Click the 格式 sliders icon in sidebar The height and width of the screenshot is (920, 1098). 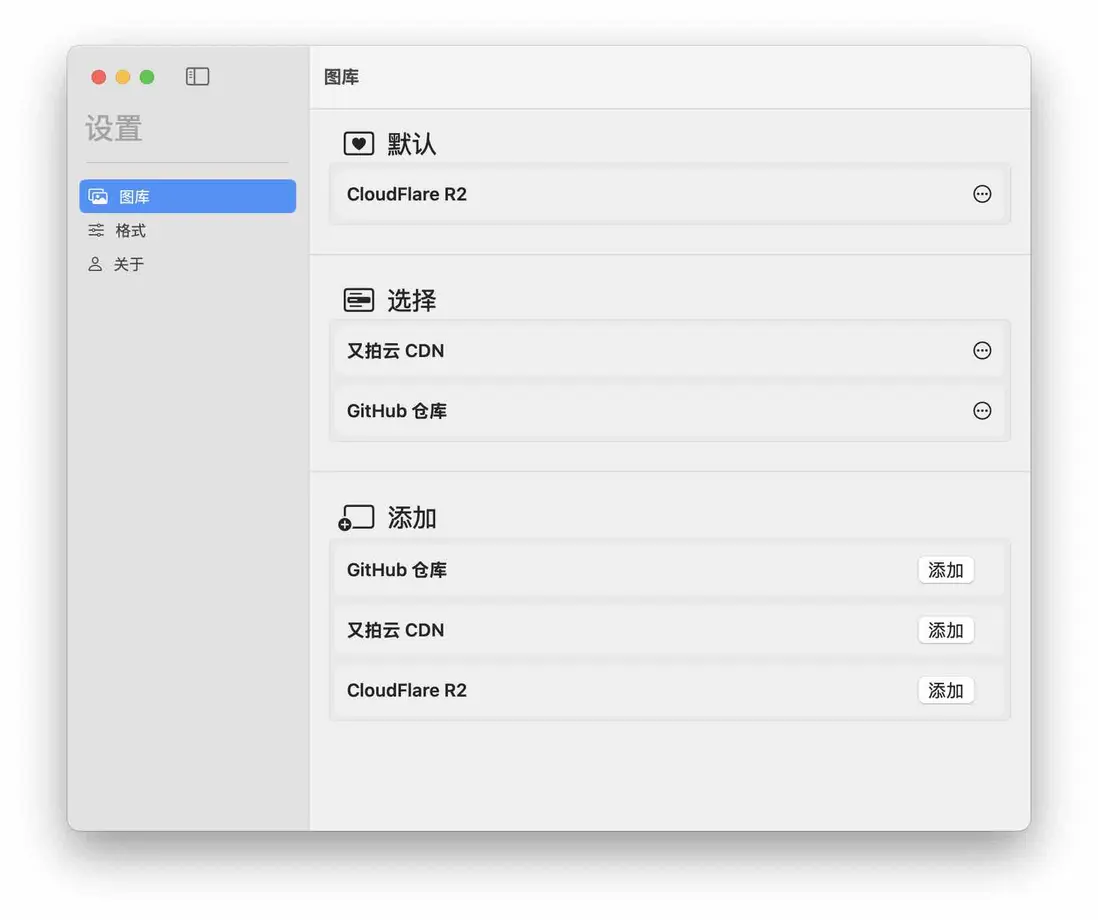[97, 230]
